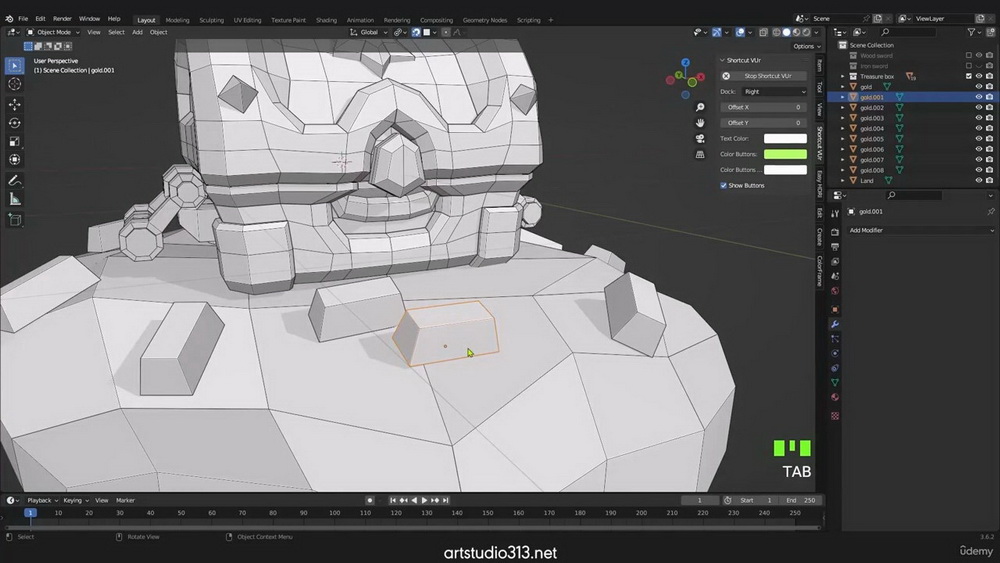Activate the Rotate tool

pos(15,122)
